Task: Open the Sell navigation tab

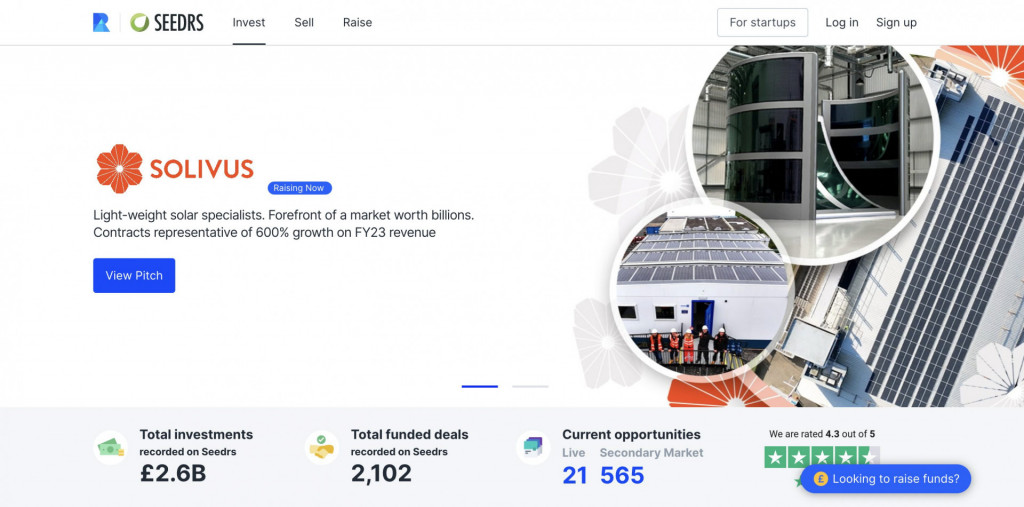Action: (x=304, y=22)
